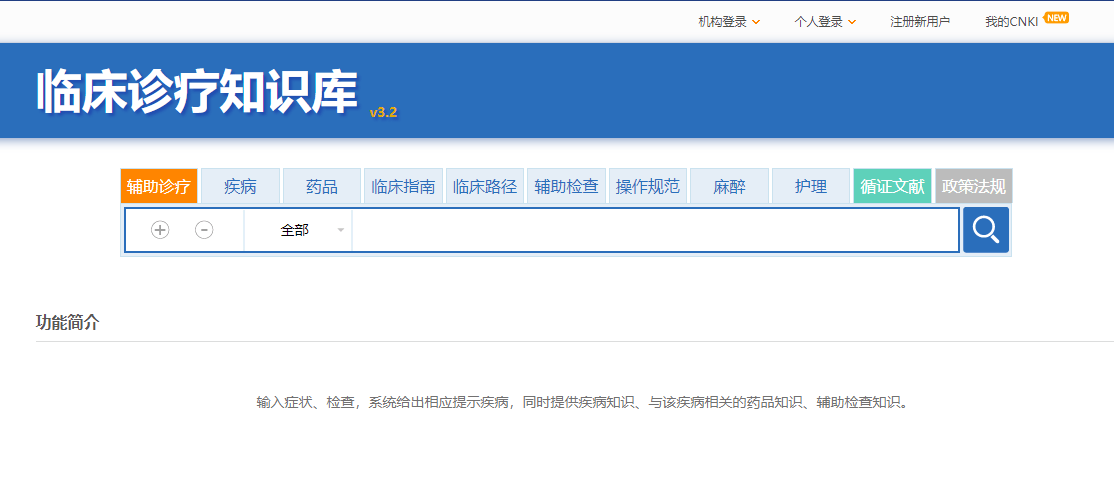The width and height of the screenshot is (1114, 491).
Task: Click 注册新用户 link
Action: [x=920, y=22]
